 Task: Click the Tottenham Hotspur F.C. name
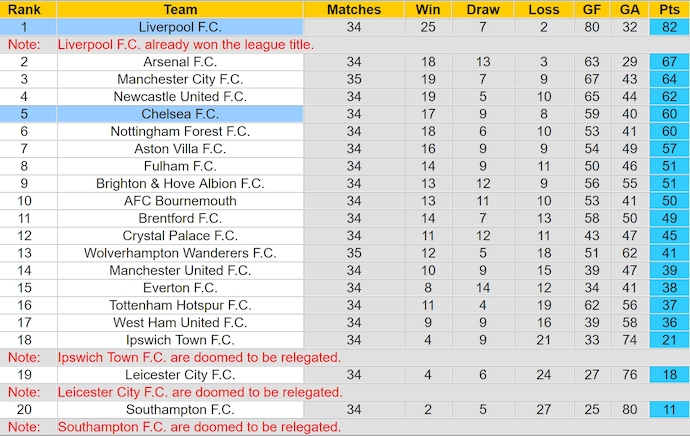pos(180,305)
